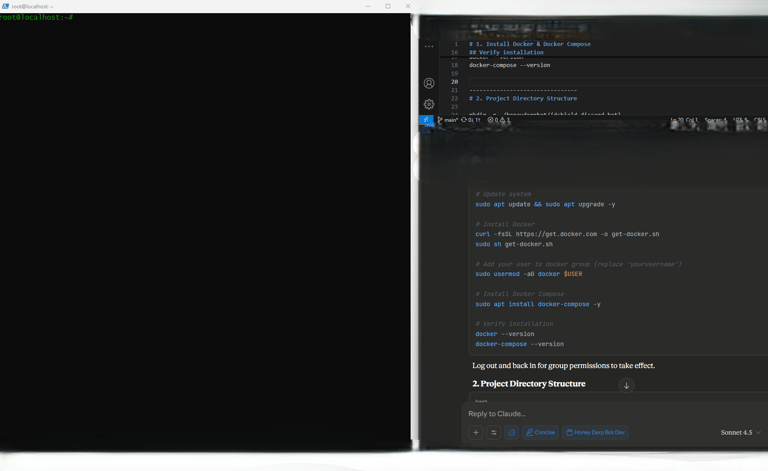The width and height of the screenshot is (768, 471).
Task: Click the '2. Project Directory Structure' heading
Action: (528, 383)
